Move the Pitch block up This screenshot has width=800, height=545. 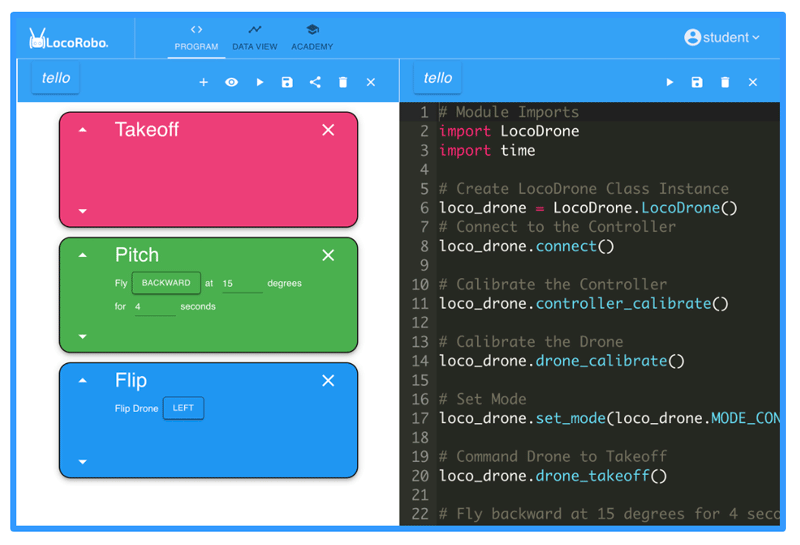coord(83,256)
